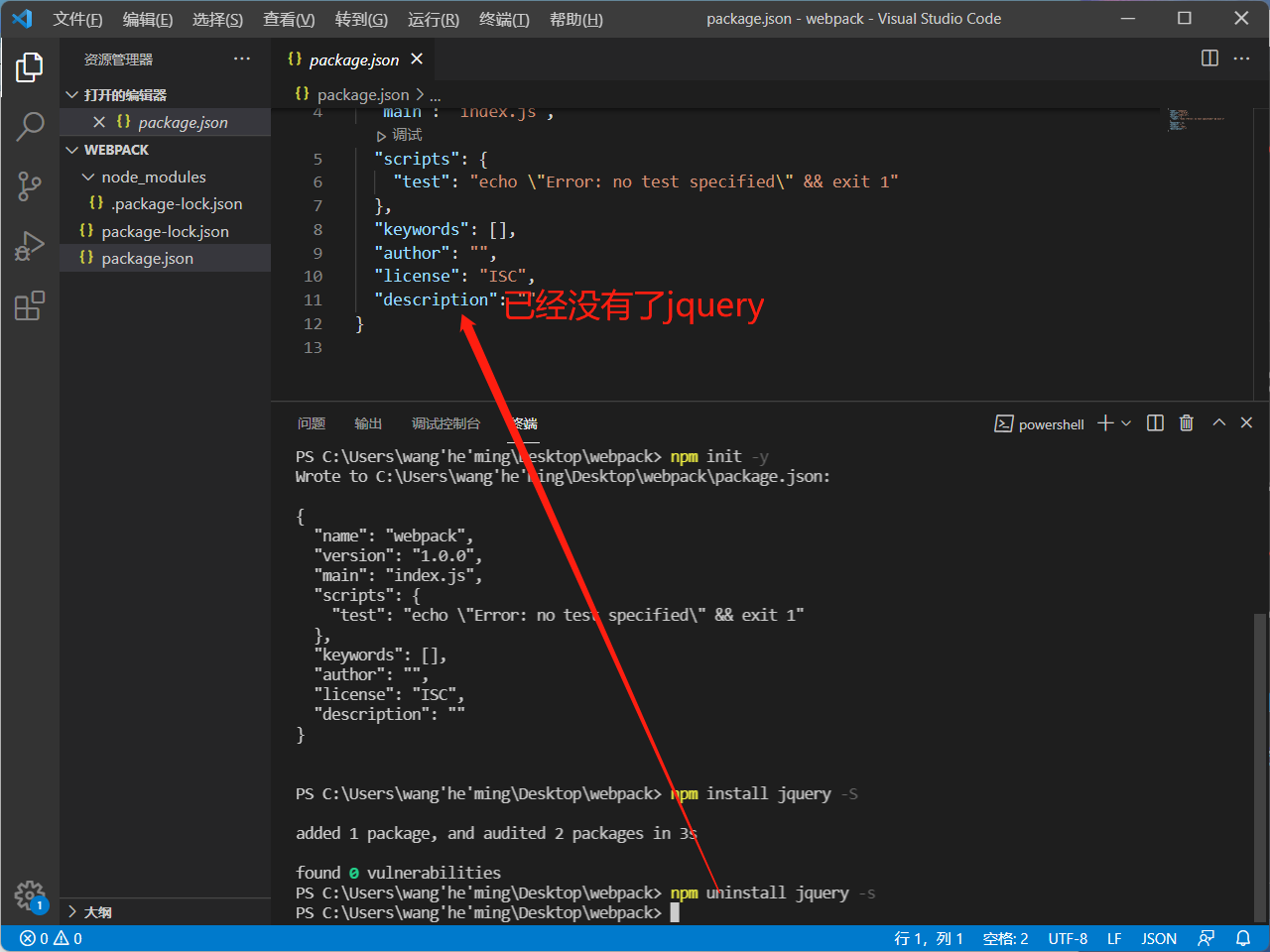Open explorer panel more actions ellipsis
Viewport: 1270px width, 952px height.
point(242,59)
